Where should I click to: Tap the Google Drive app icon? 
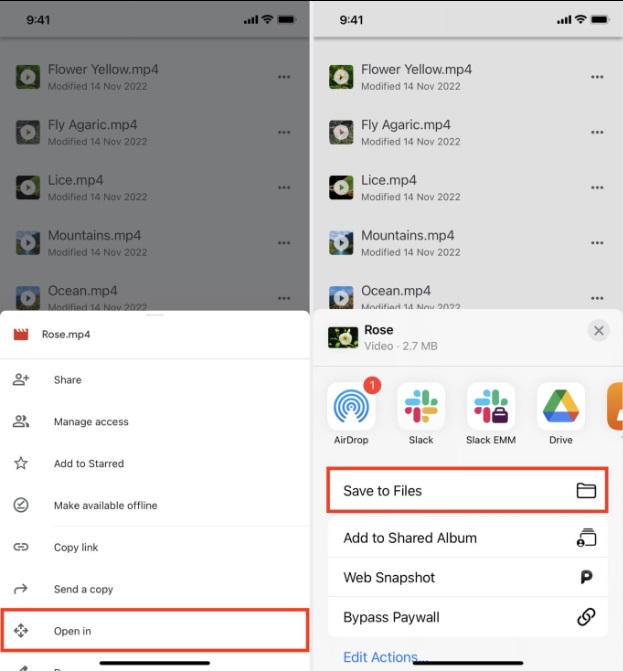[561, 406]
